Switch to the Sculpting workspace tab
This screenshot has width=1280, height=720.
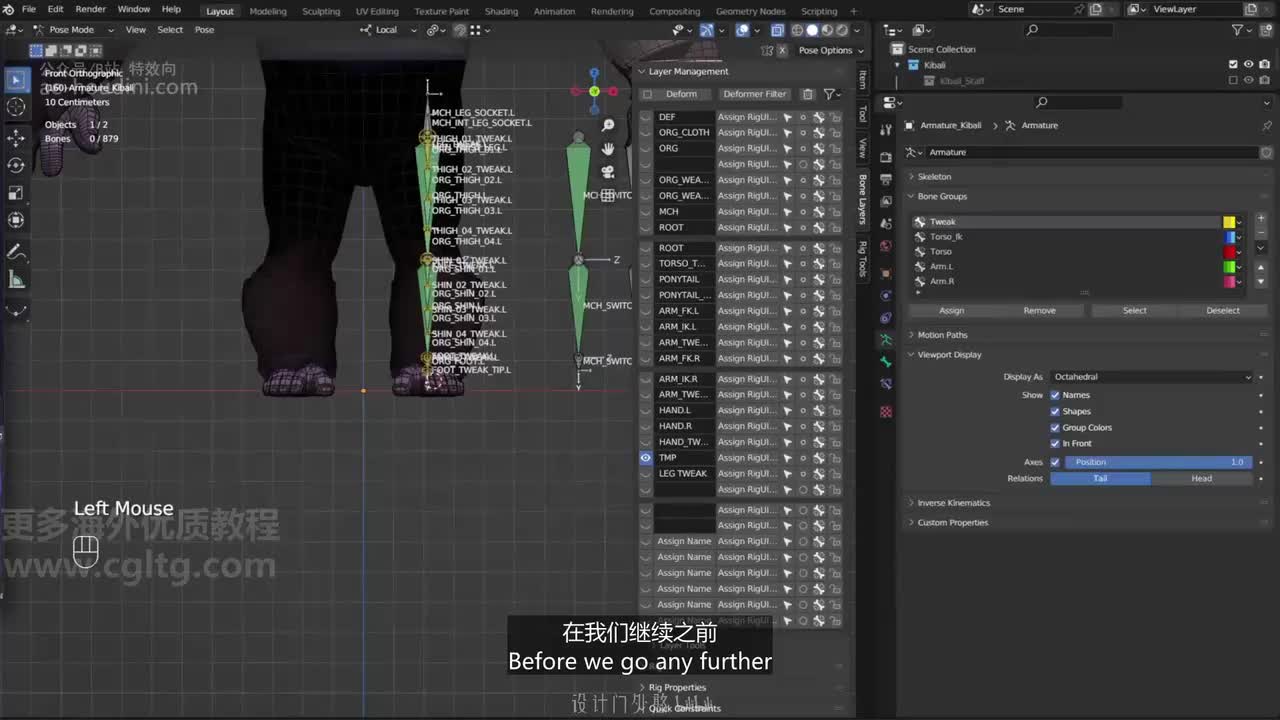321,11
